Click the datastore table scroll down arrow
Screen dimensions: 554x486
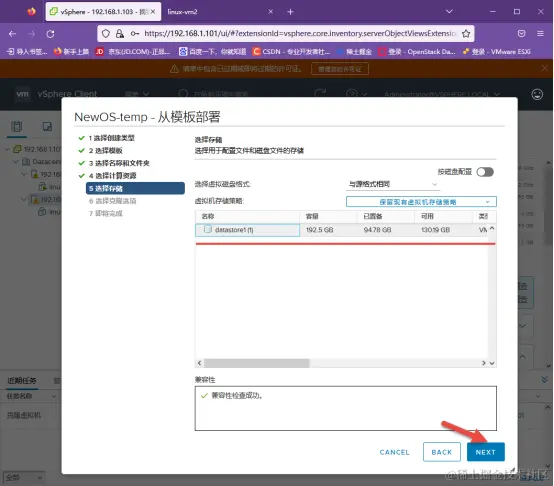[492, 363]
